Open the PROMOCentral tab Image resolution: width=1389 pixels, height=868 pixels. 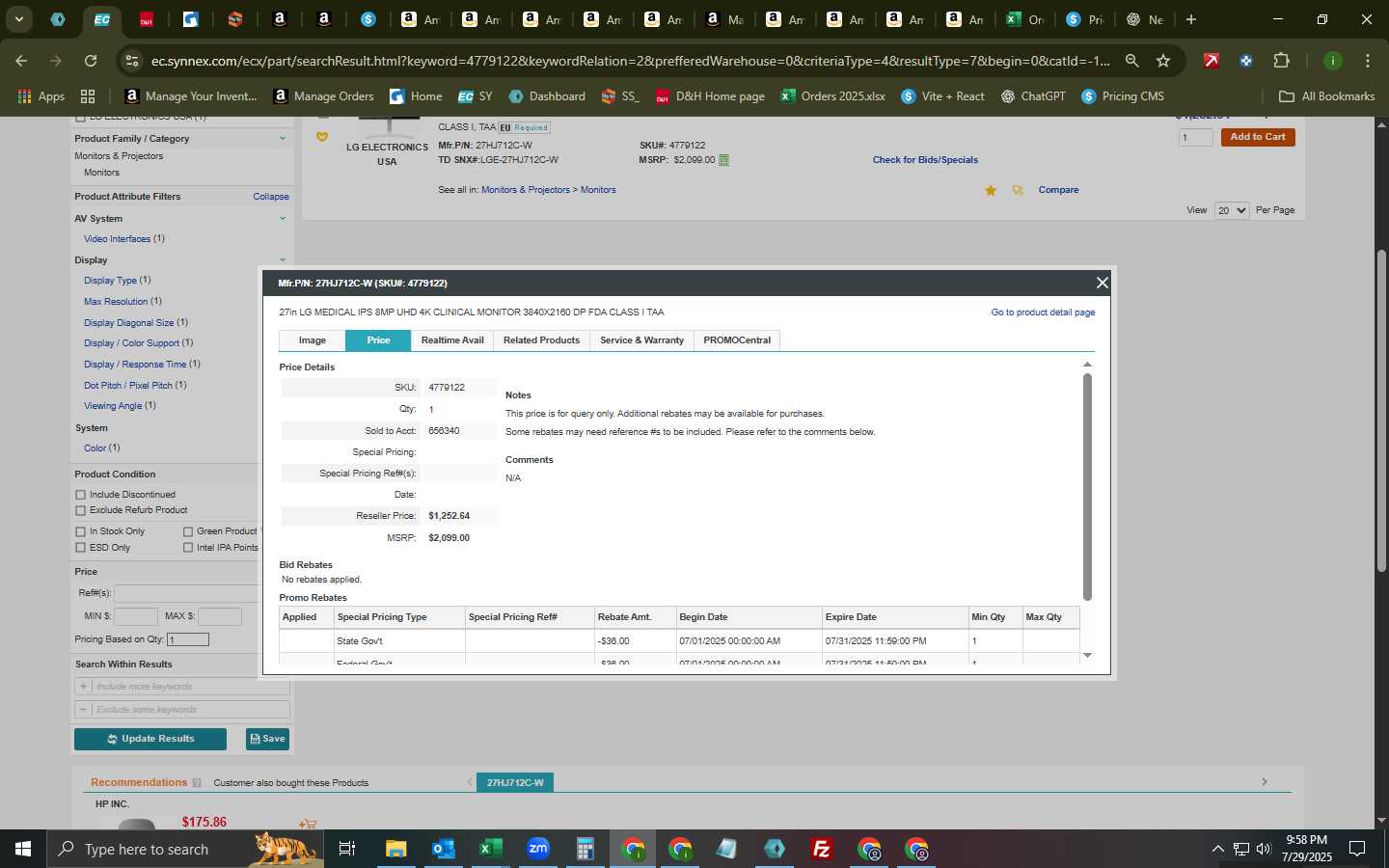[x=737, y=340]
